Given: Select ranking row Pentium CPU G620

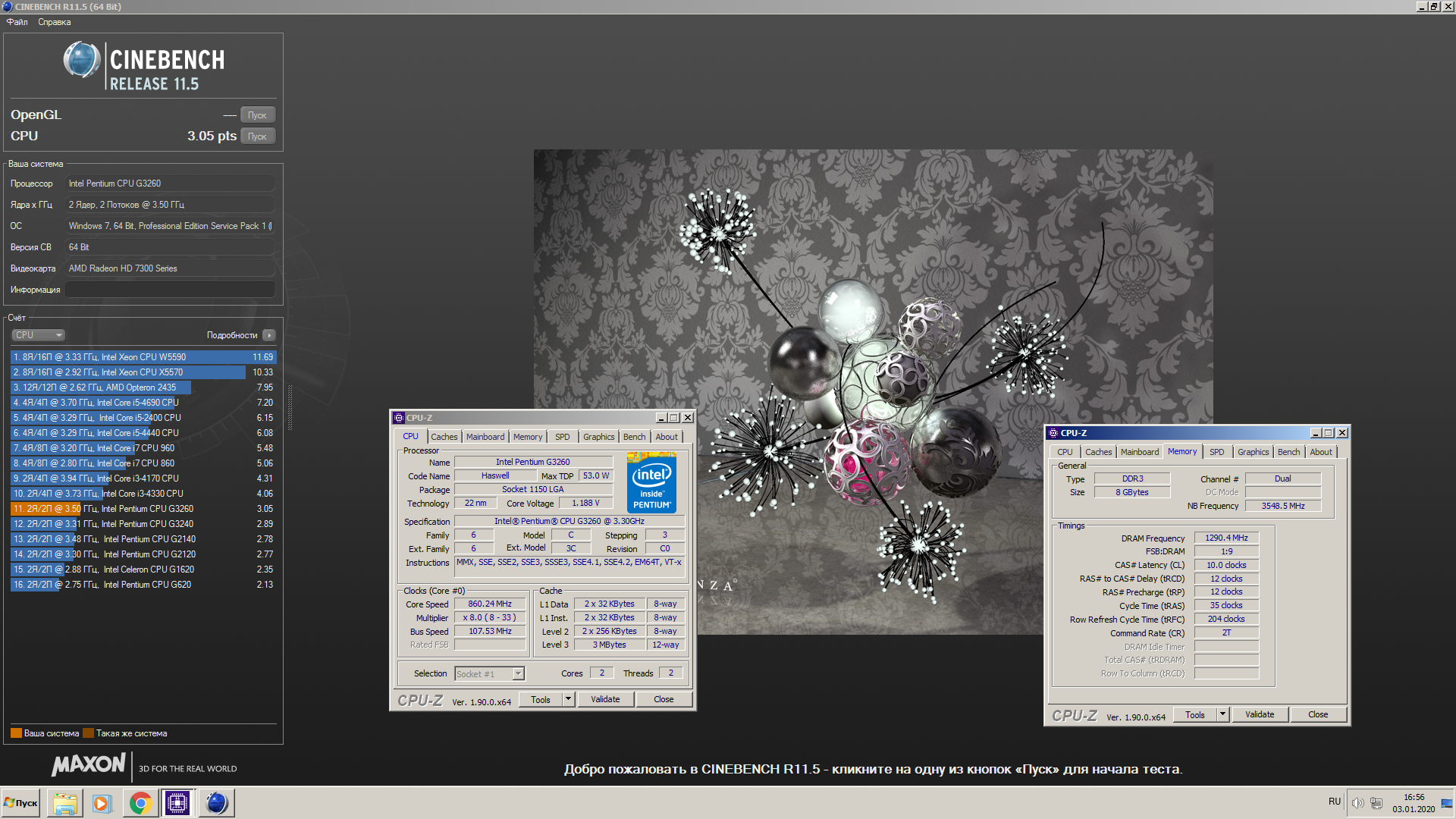Looking at the screenshot, I should (143, 585).
